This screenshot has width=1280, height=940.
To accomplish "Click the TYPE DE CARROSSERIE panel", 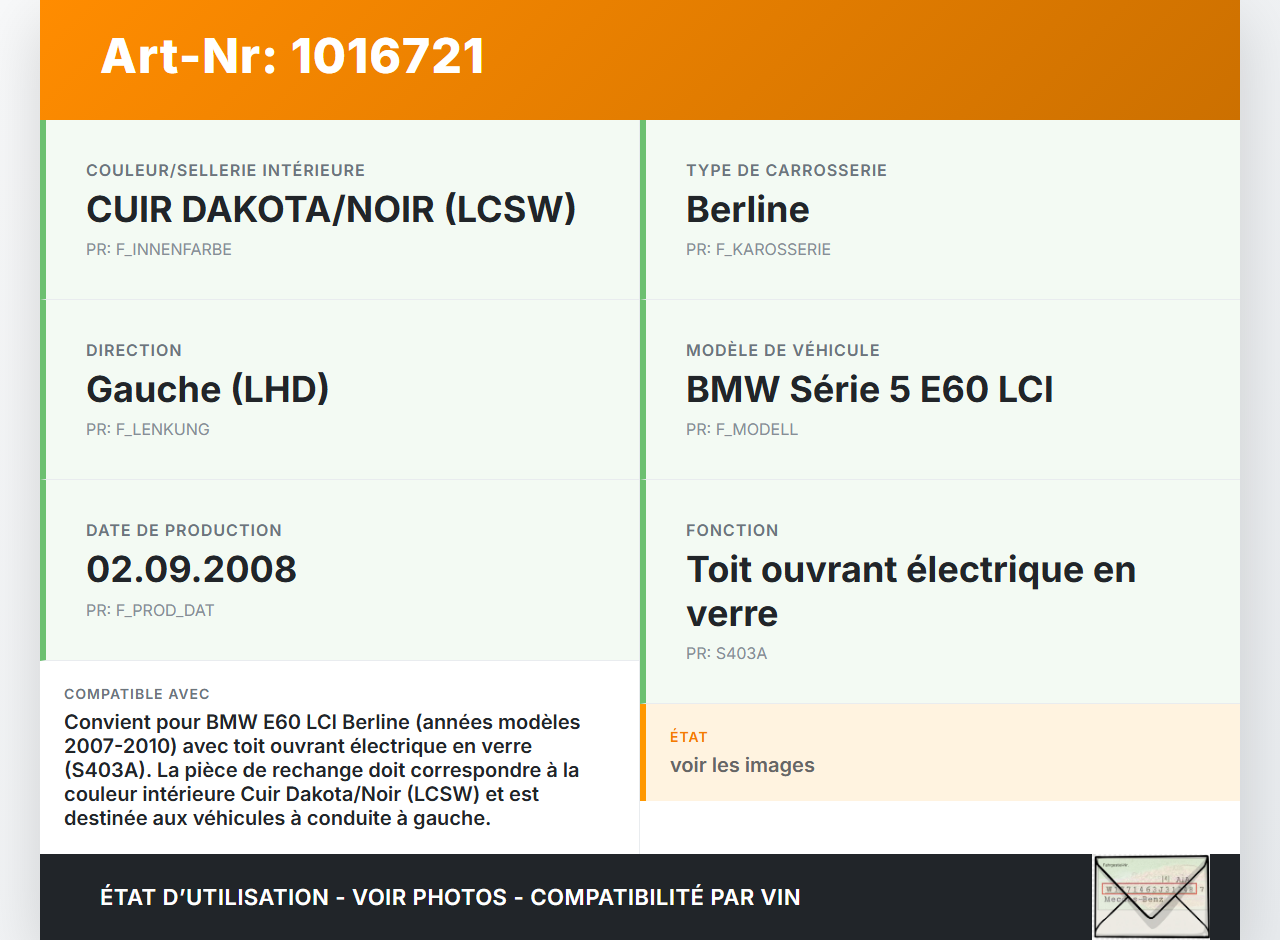I will click(x=940, y=210).
